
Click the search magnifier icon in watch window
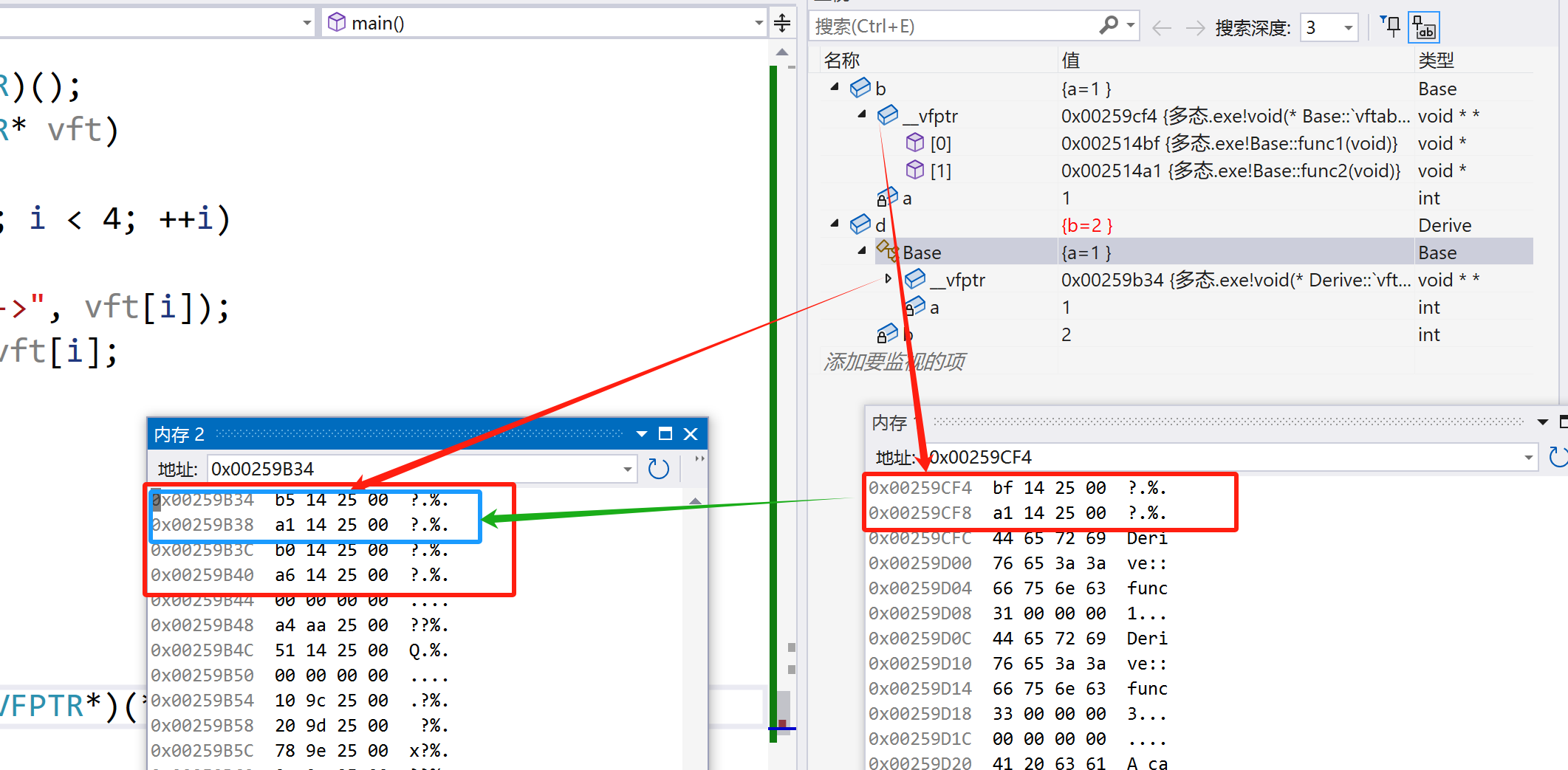1109,26
